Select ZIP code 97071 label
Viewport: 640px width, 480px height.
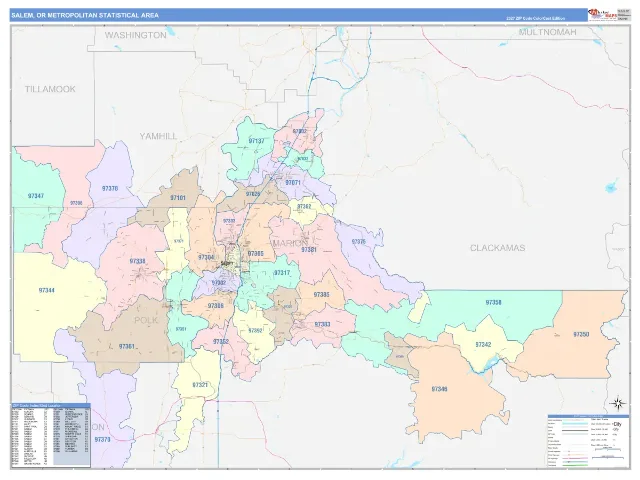click(293, 182)
